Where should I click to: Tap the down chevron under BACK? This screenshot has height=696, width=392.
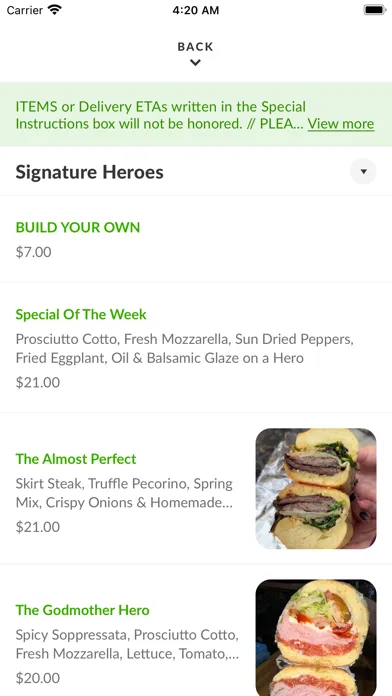pos(195,63)
